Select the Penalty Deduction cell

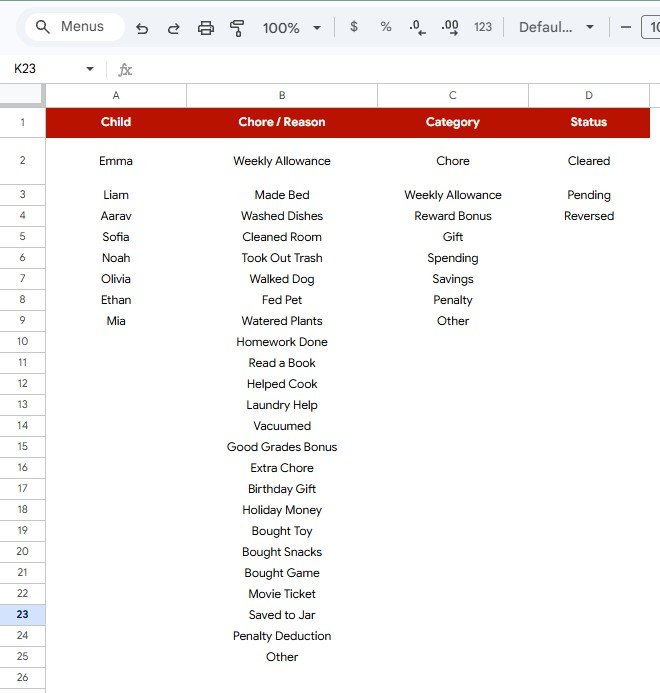282,636
